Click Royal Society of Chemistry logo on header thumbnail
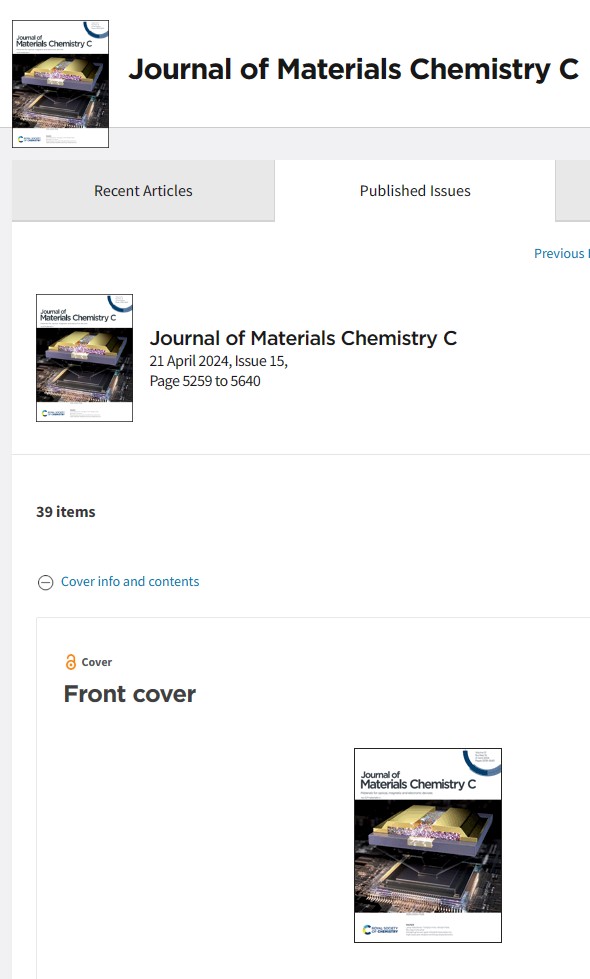The height and width of the screenshot is (979, 590). pyautogui.click(x=29, y=139)
